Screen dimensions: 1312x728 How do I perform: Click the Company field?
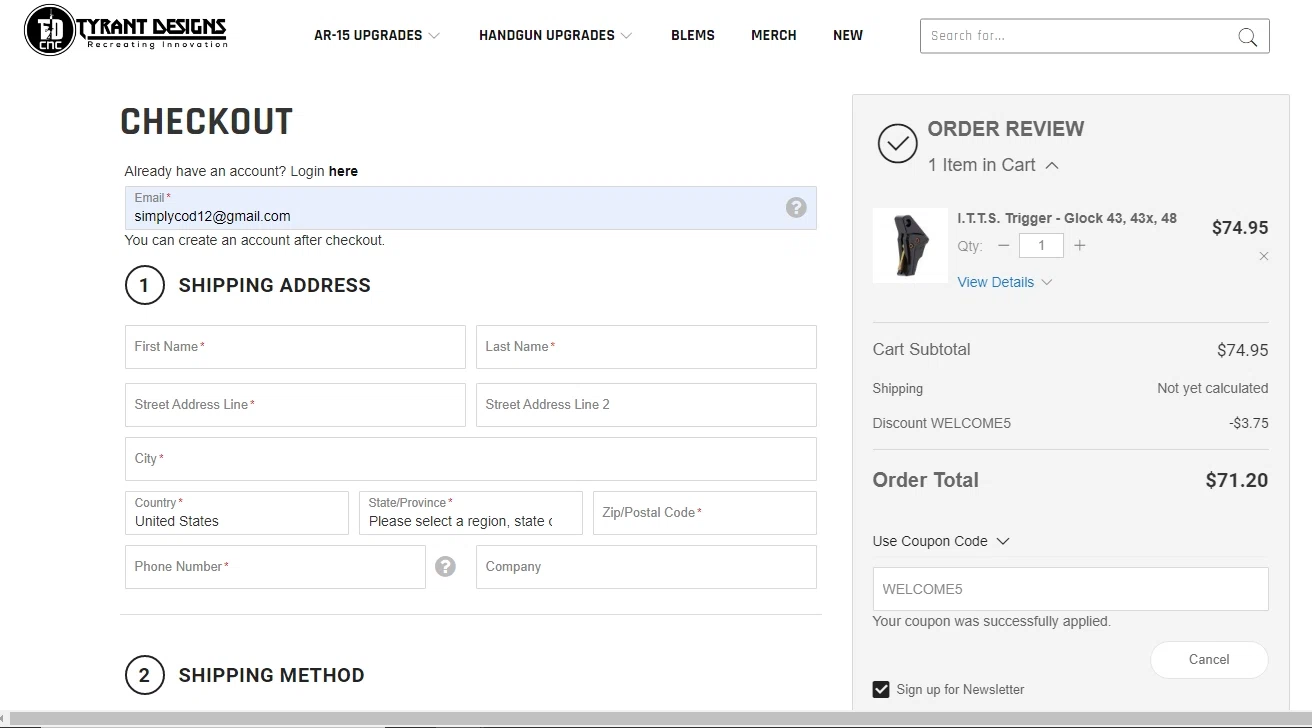(x=646, y=567)
